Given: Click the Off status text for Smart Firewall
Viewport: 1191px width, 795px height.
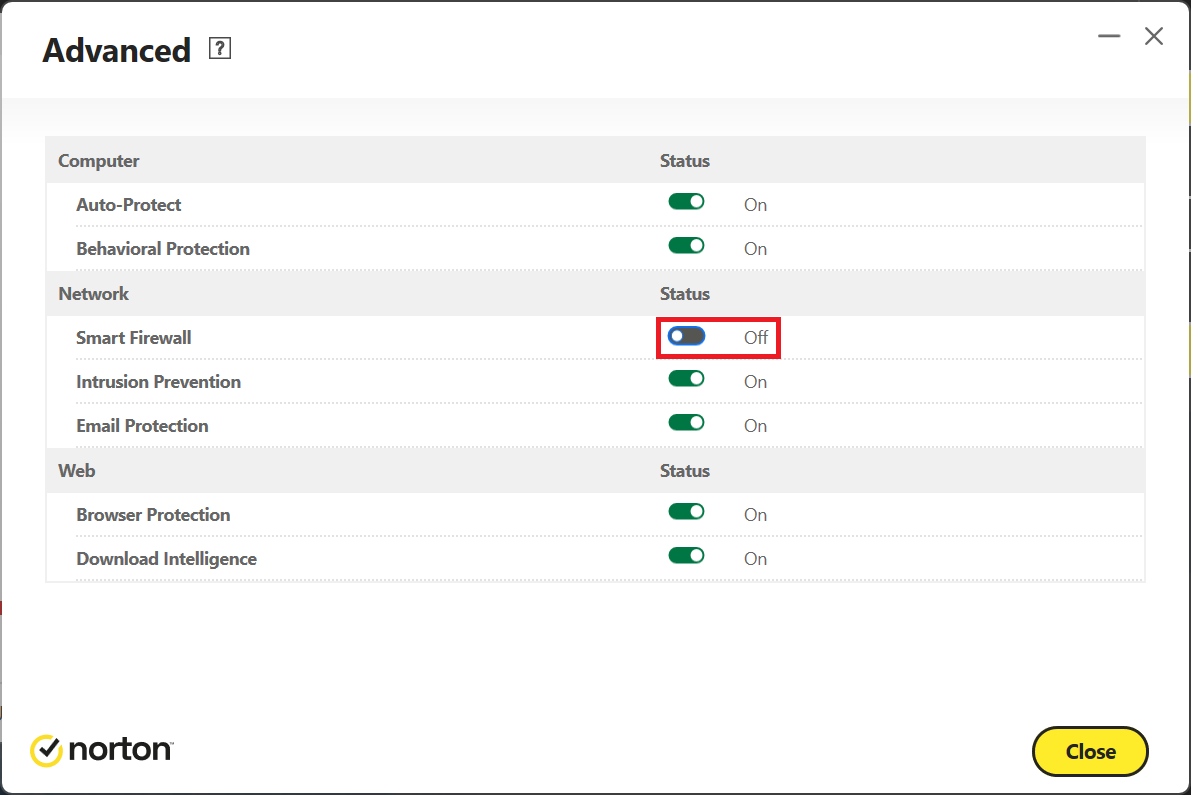Looking at the screenshot, I should [x=756, y=338].
